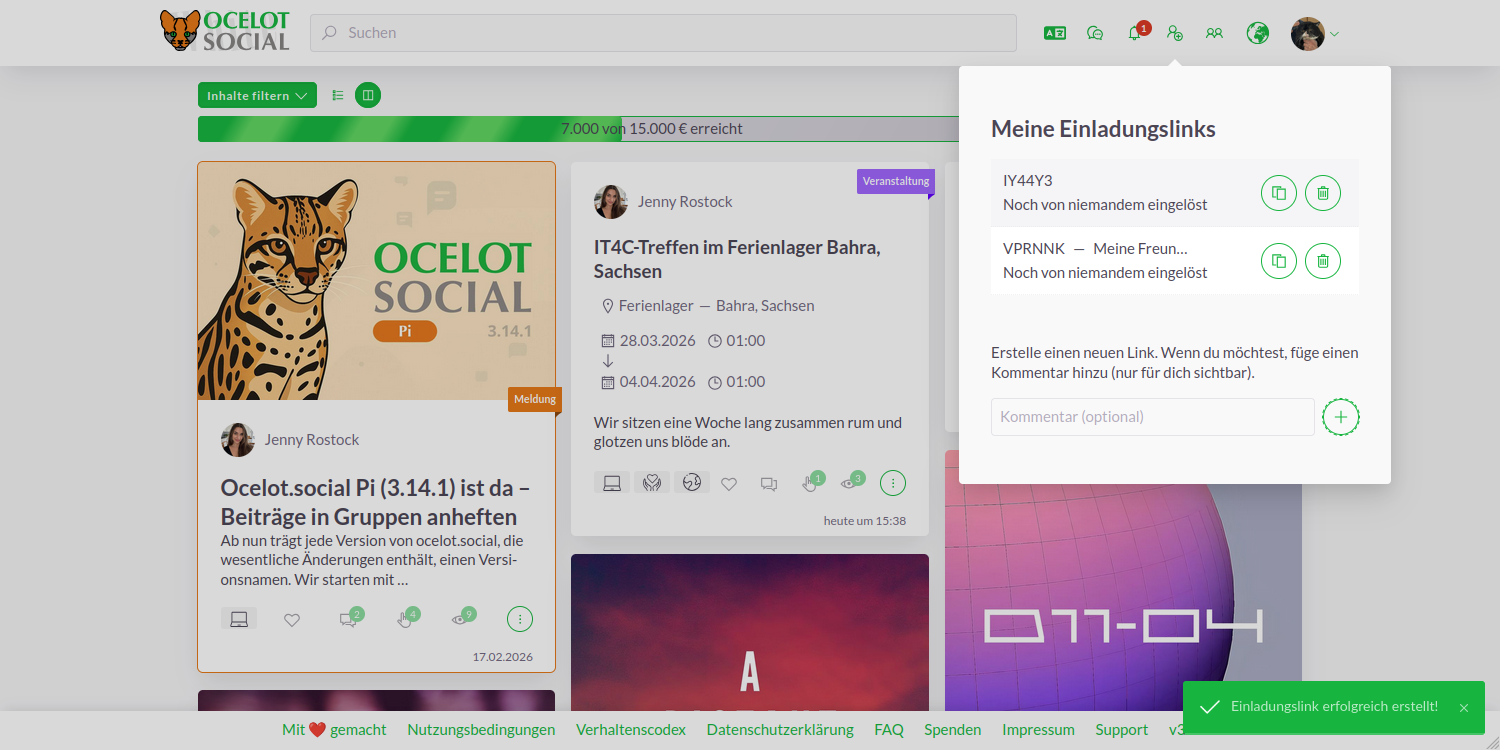The width and height of the screenshot is (1500, 750).
Task: Open the translation language icon
Action: coord(1054,33)
